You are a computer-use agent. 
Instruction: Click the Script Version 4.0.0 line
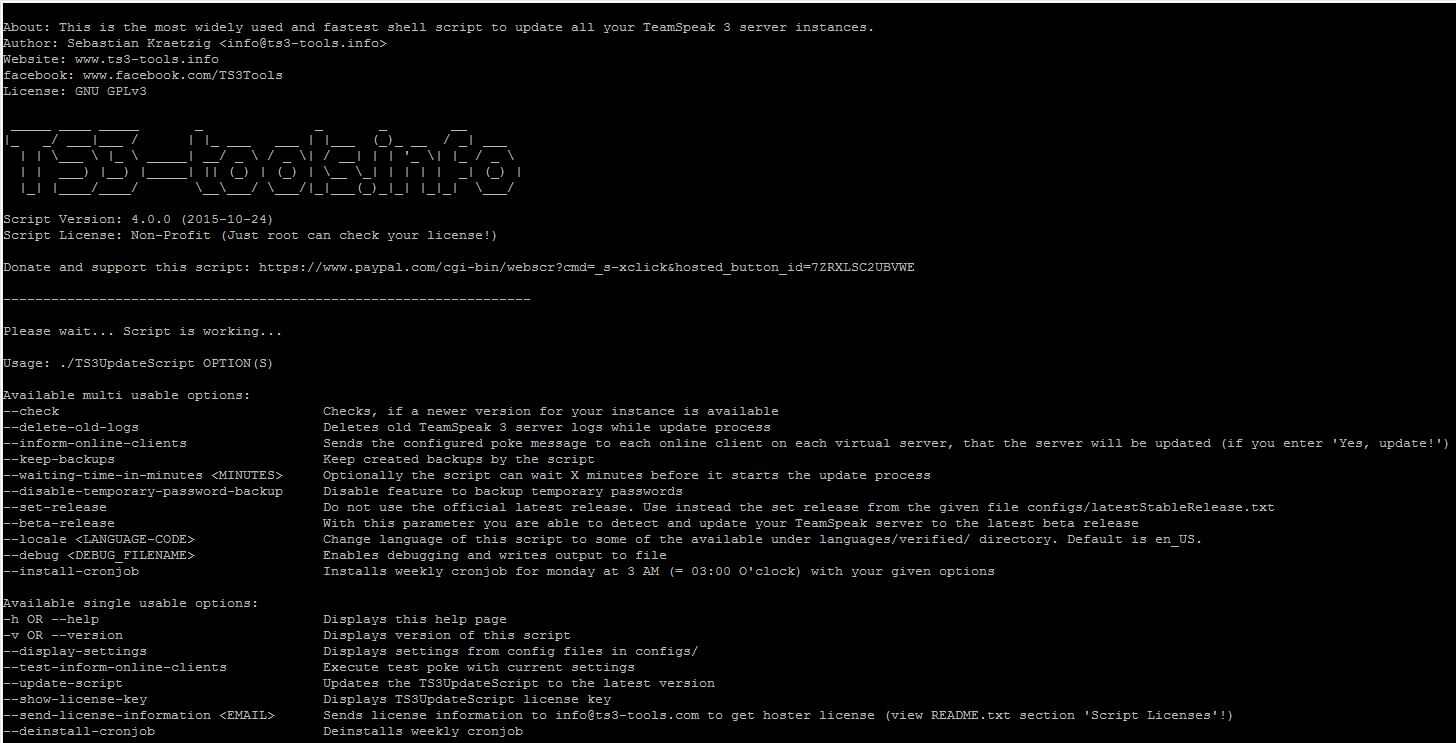tap(138, 220)
